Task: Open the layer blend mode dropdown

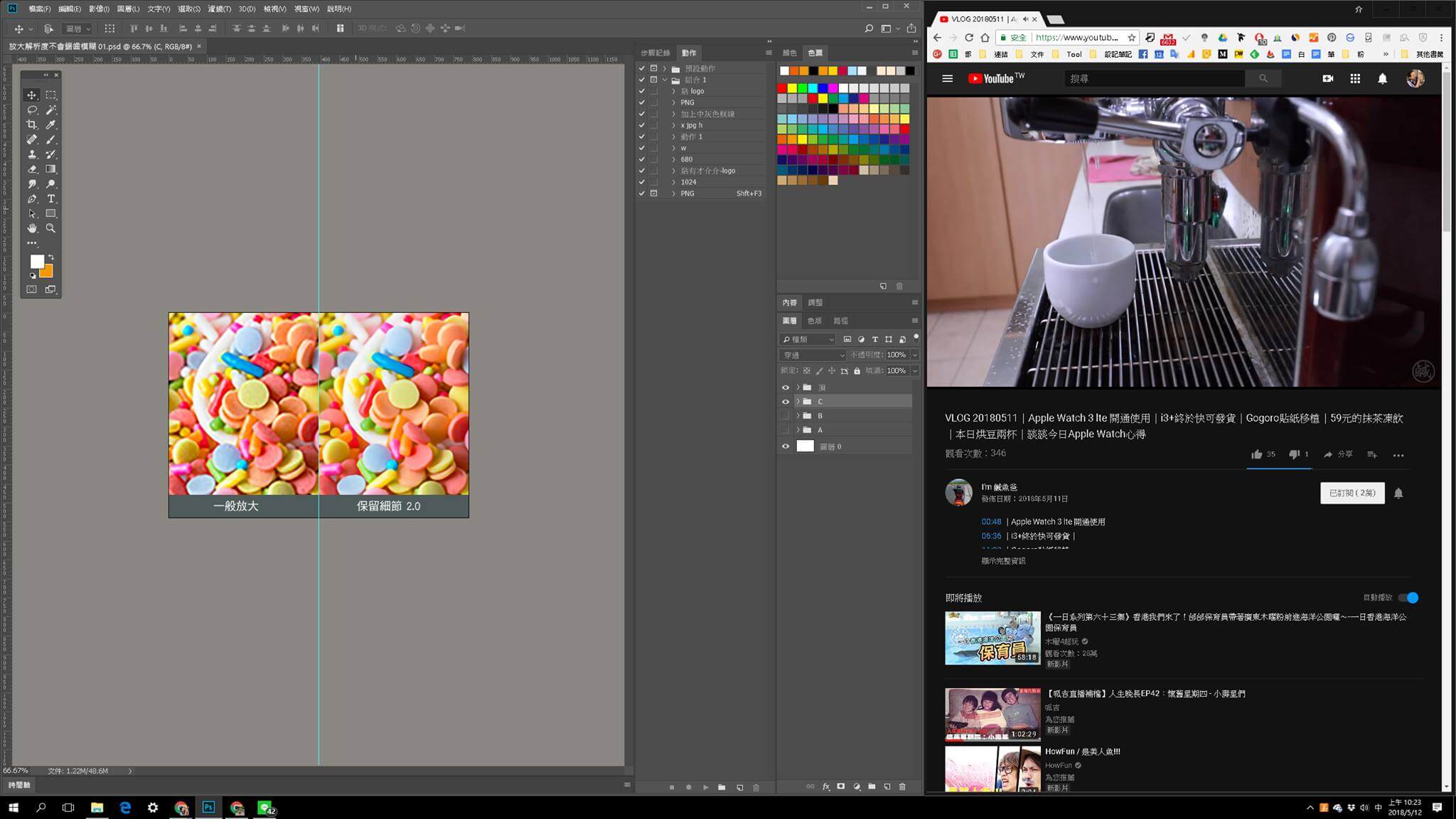Action: (813, 355)
